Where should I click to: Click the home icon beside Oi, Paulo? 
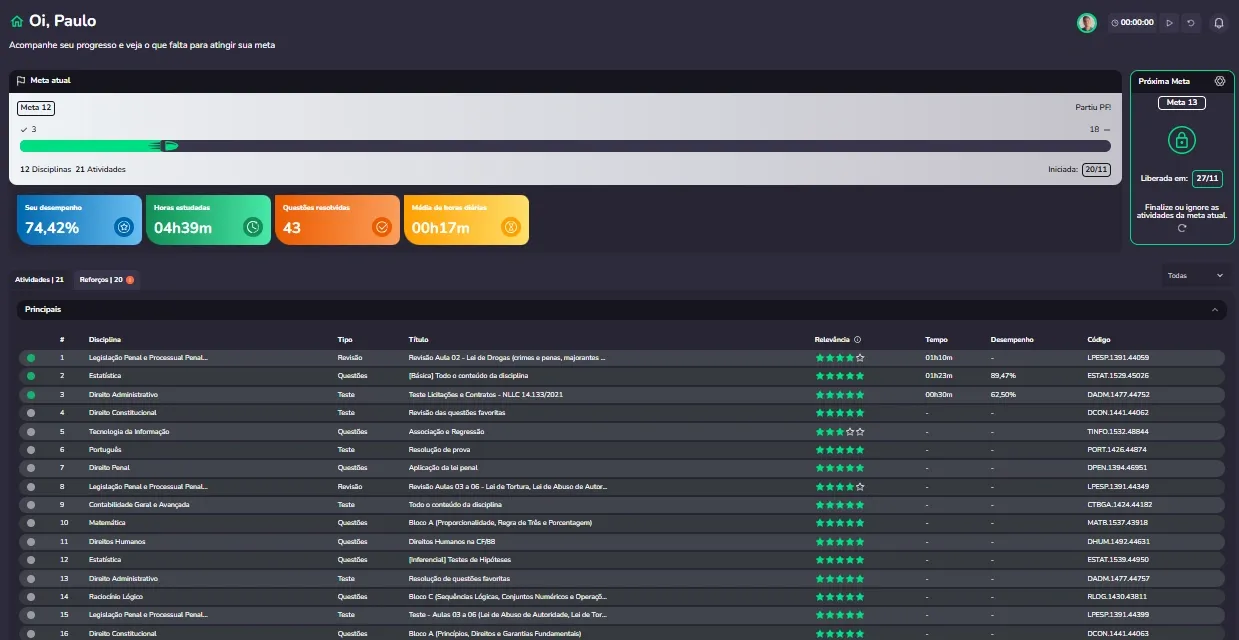click(x=17, y=21)
